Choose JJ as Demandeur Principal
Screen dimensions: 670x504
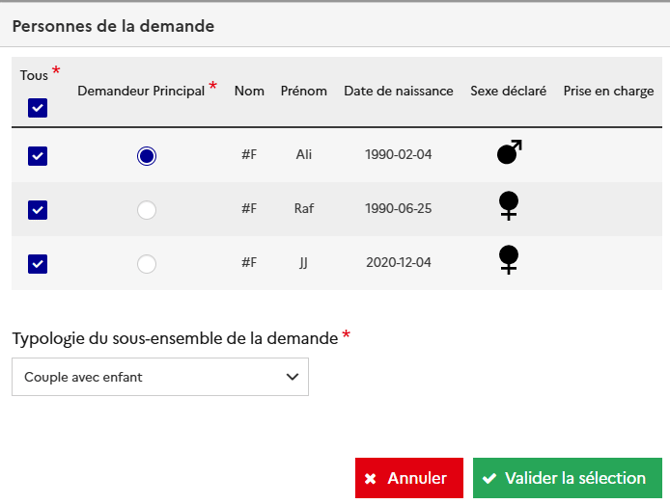pyautogui.click(x=147, y=264)
